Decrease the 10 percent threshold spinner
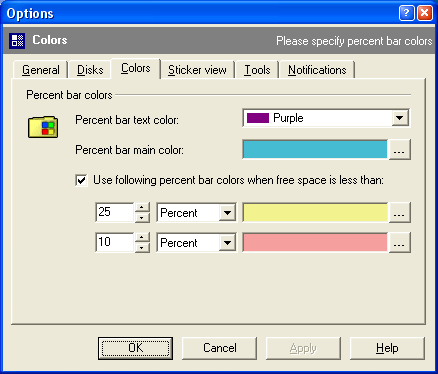This screenshot has width=438, height=374. click(x=142, y=247)
